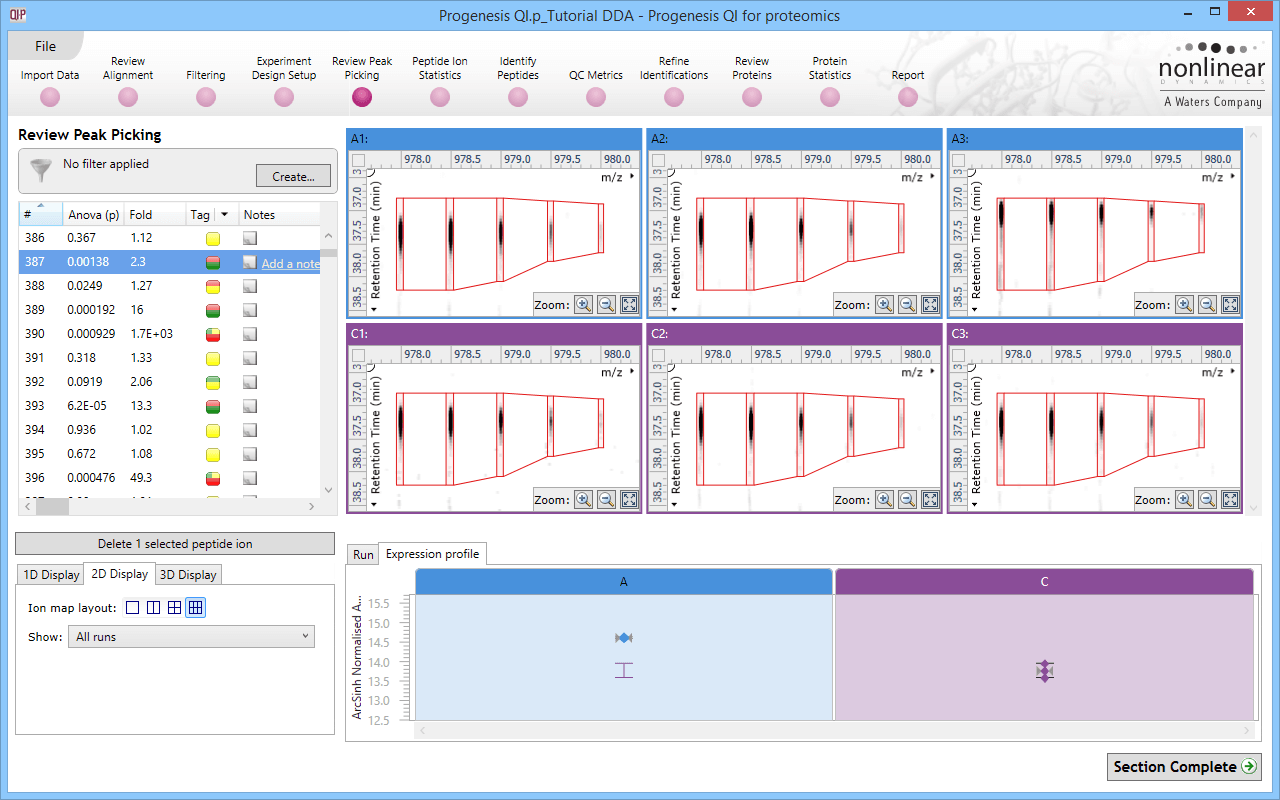Switch to the 3D Display tab
Viewport: 1280px width, 800px height.
(x=188, y=575)
